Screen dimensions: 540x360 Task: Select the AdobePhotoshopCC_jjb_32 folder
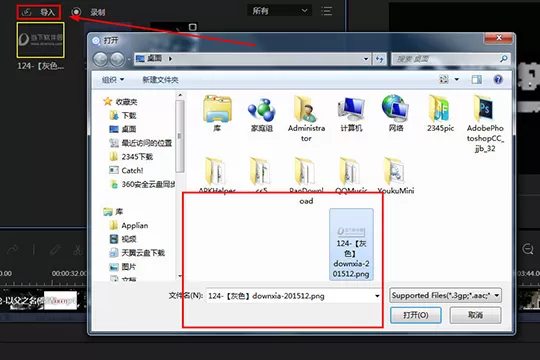485,124
